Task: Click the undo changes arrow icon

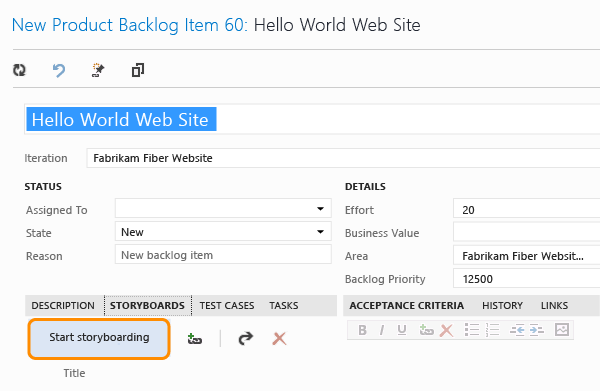Action: (59, 70)
